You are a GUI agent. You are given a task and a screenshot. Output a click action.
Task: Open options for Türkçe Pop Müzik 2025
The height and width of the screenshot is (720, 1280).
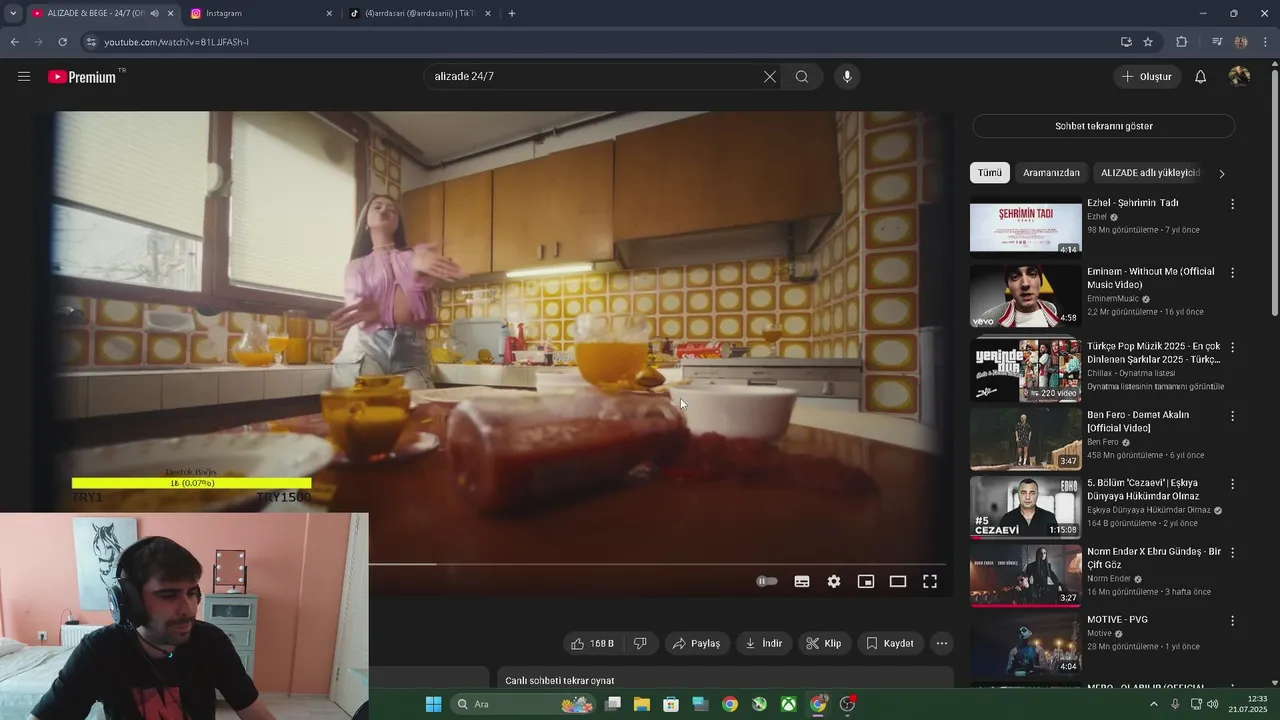pyautogui.click(x=1232, y=347)
